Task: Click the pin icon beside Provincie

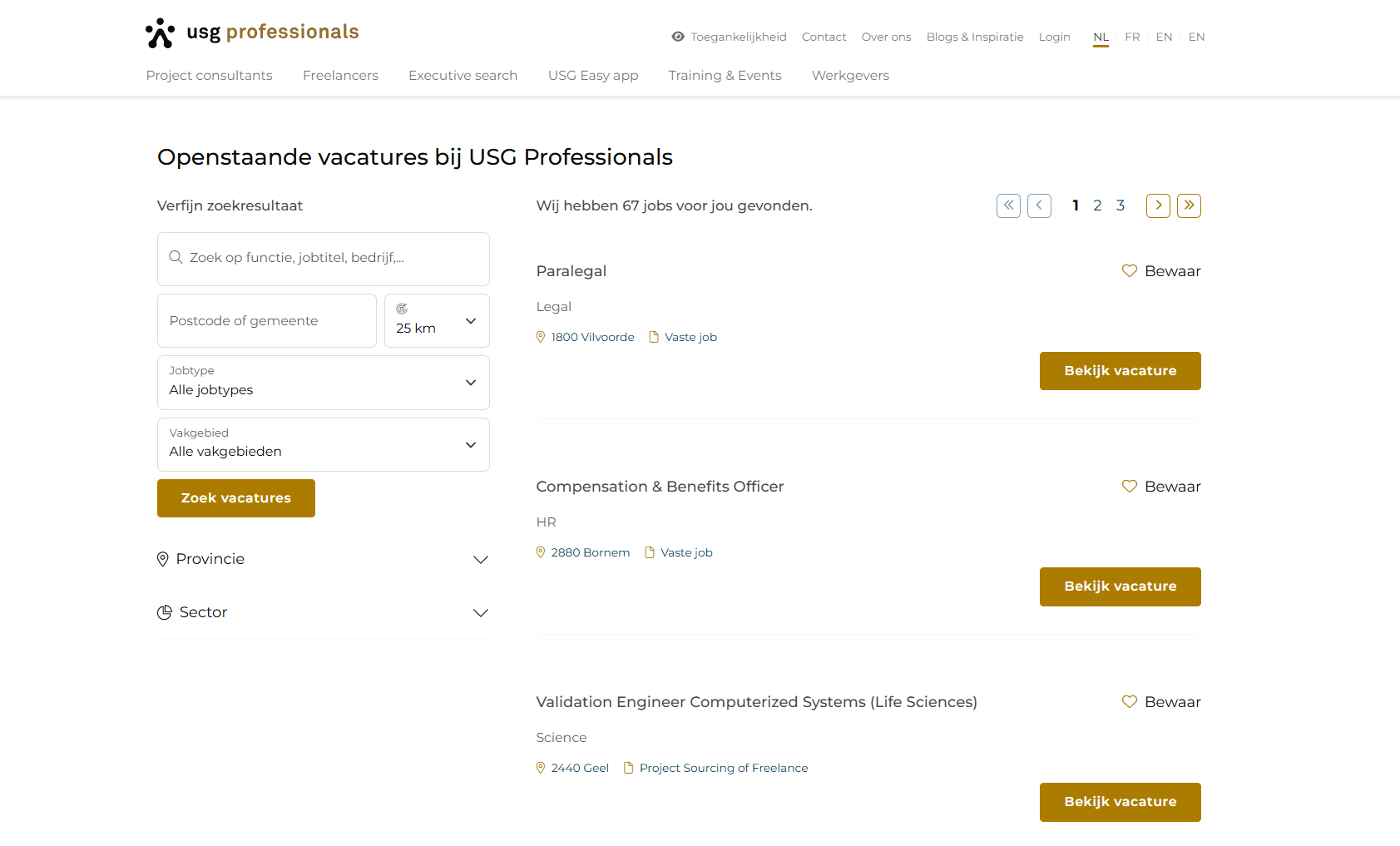Action: [163, 559]
